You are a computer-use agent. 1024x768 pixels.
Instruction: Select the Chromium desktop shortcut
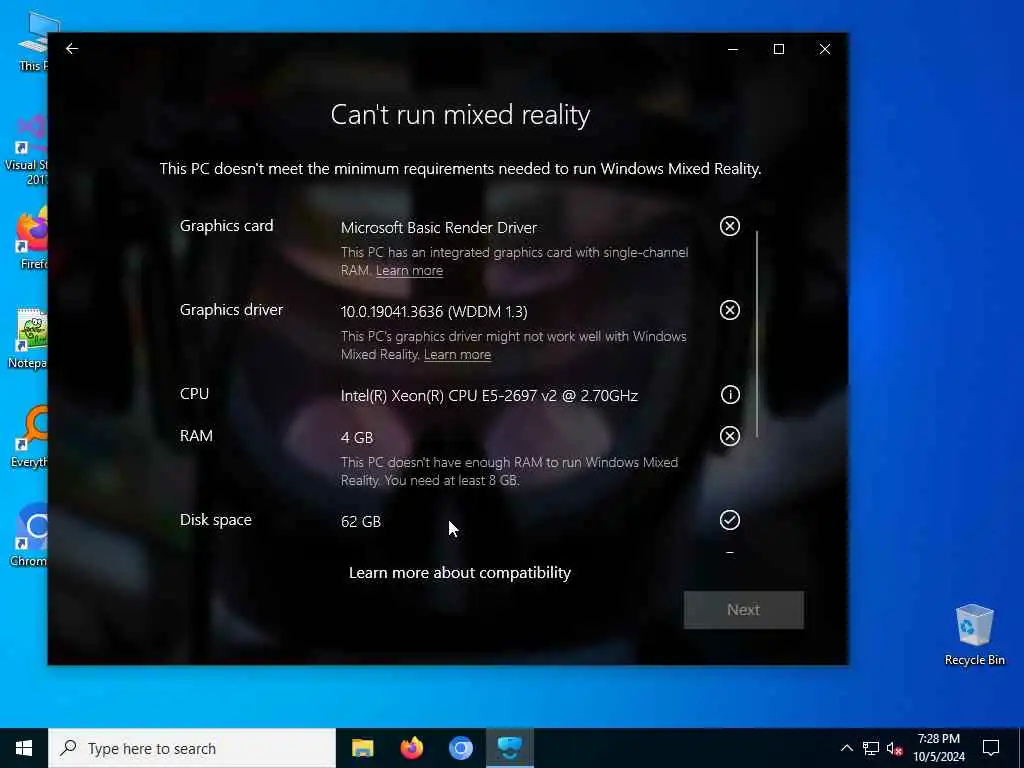[x=29, y=536]
